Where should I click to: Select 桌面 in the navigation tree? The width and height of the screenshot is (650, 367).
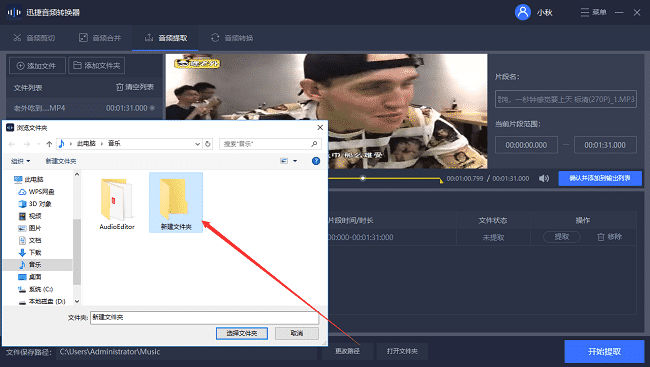tap(30, 277)
